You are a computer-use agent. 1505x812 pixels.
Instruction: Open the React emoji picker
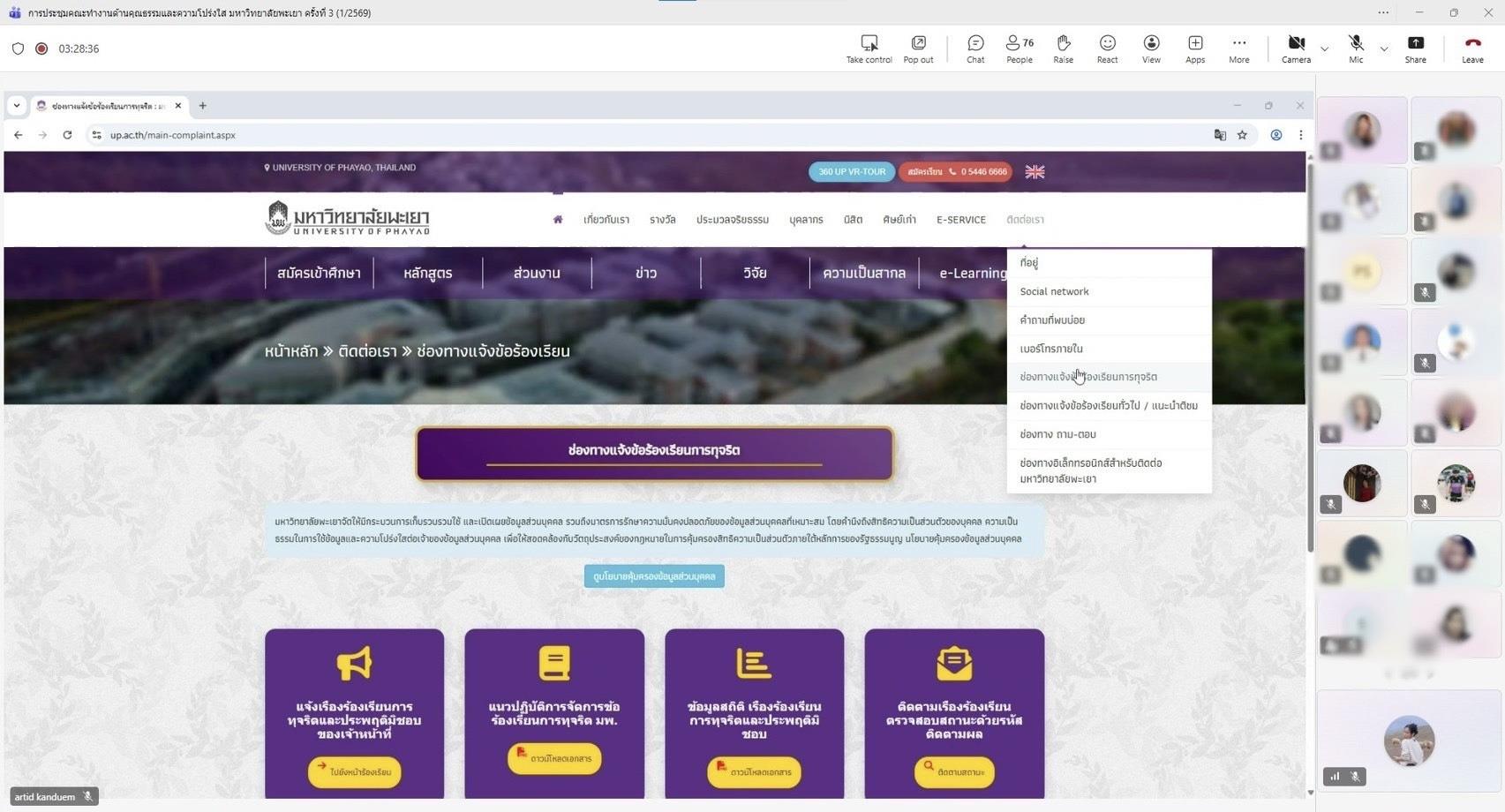tap(1107, 49)
